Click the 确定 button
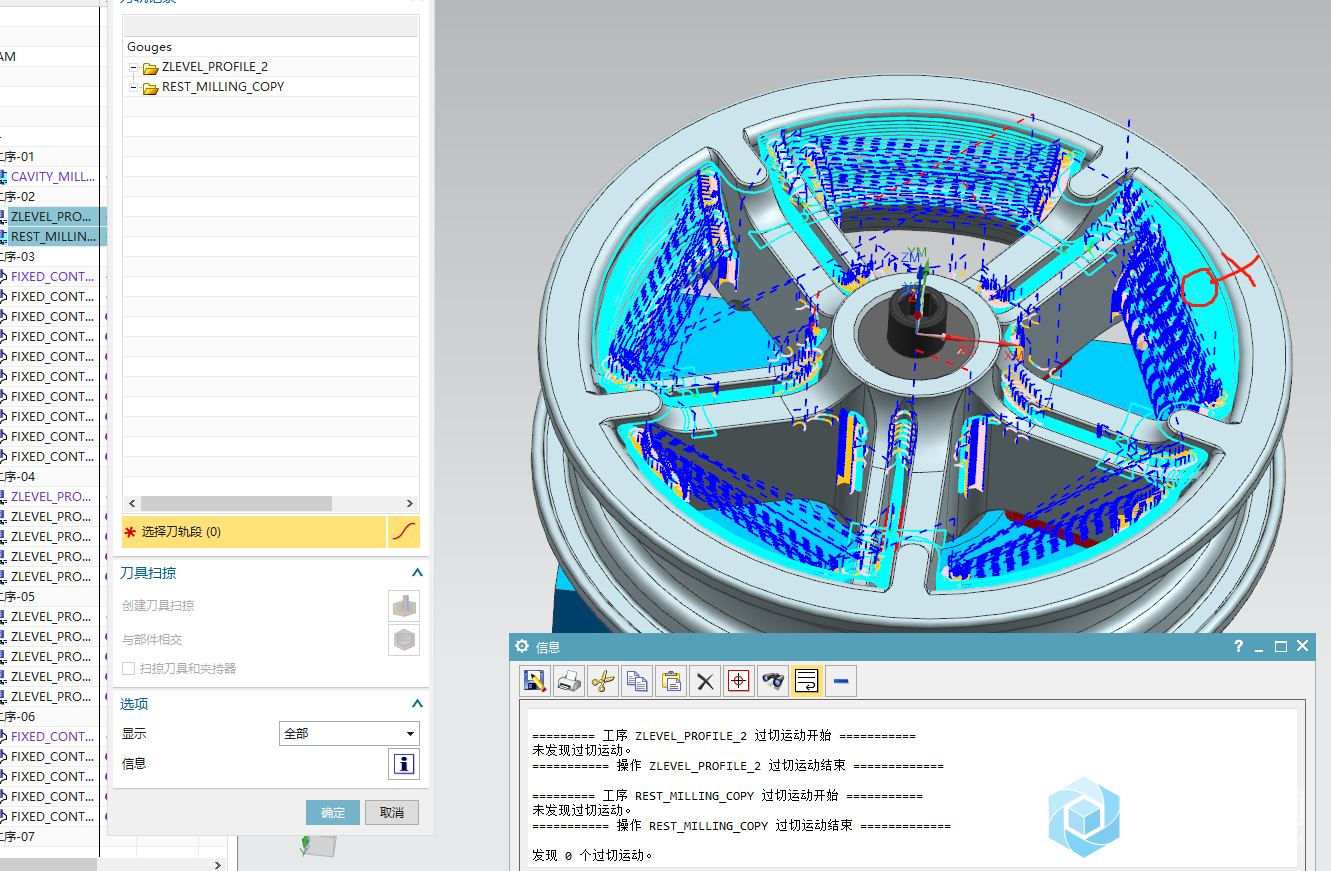 tap(333, 812)
